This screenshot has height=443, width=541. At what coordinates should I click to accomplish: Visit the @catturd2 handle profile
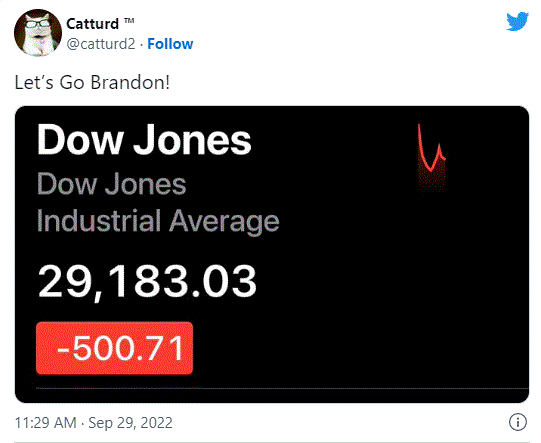coord(101,44)
